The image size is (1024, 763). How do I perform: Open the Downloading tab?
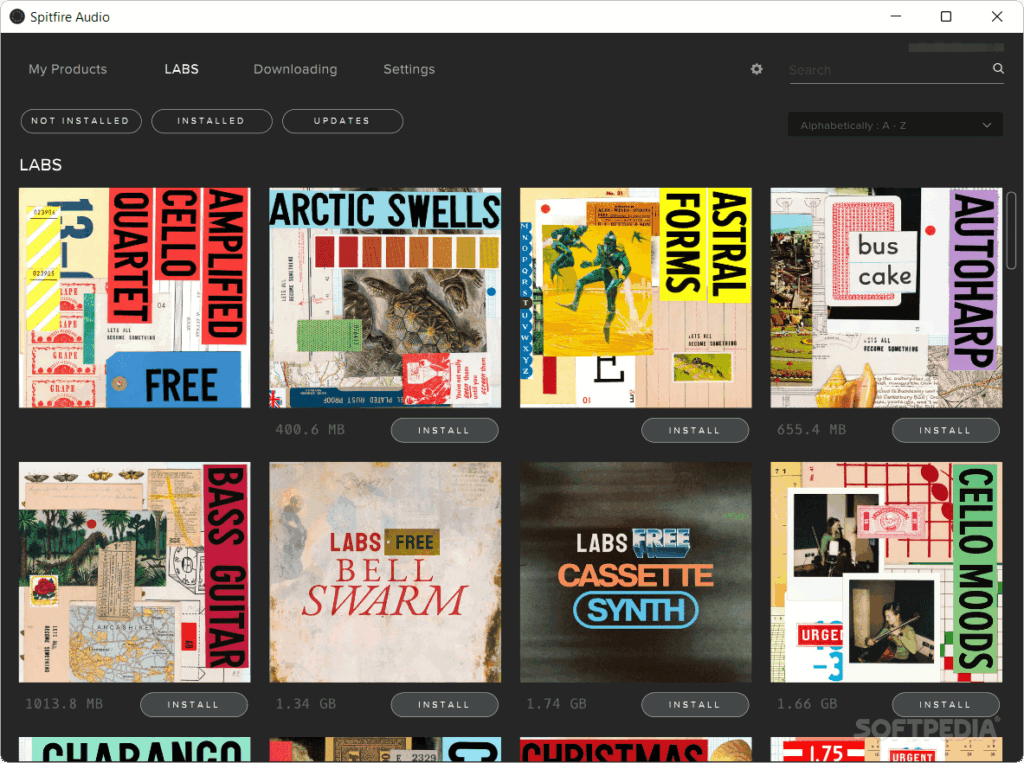point(295,69)
